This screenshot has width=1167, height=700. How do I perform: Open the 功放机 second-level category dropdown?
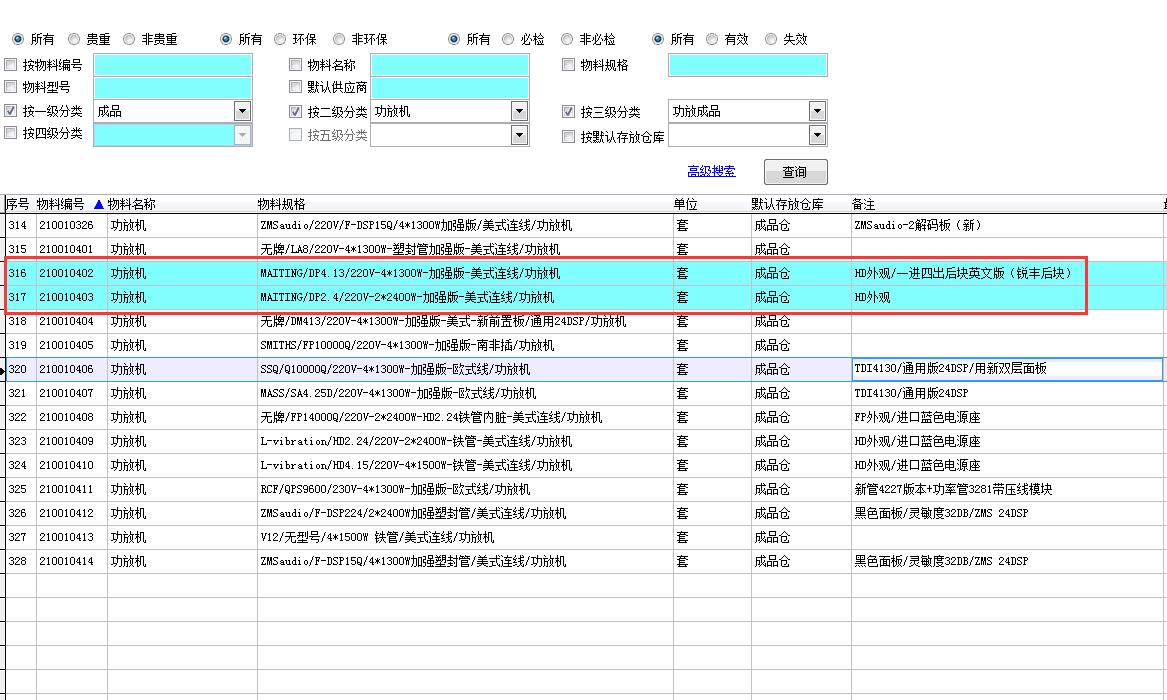519,111
